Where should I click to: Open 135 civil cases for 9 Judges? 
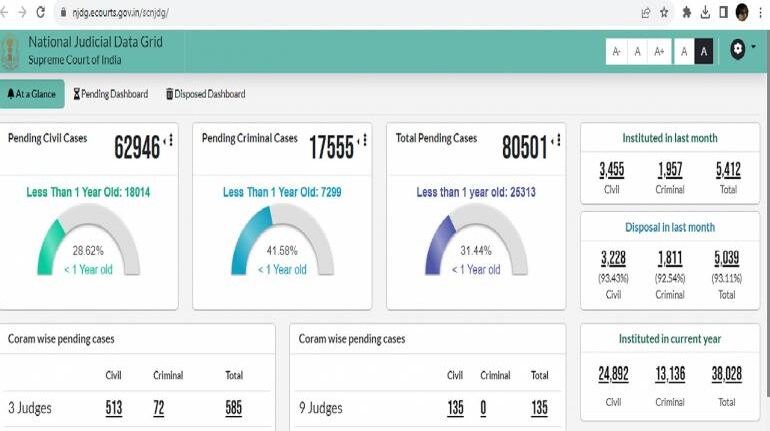click(x=455, y=408)
